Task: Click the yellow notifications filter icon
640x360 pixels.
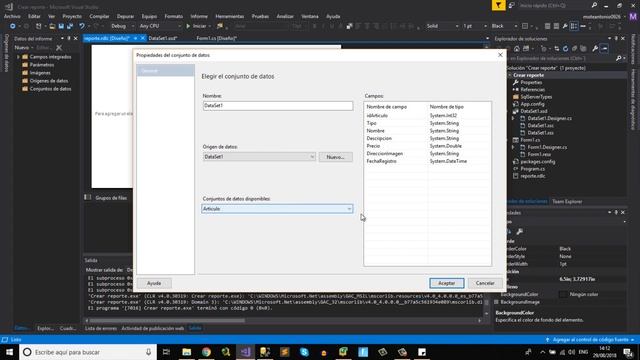Action: click(x=498, y=5)
